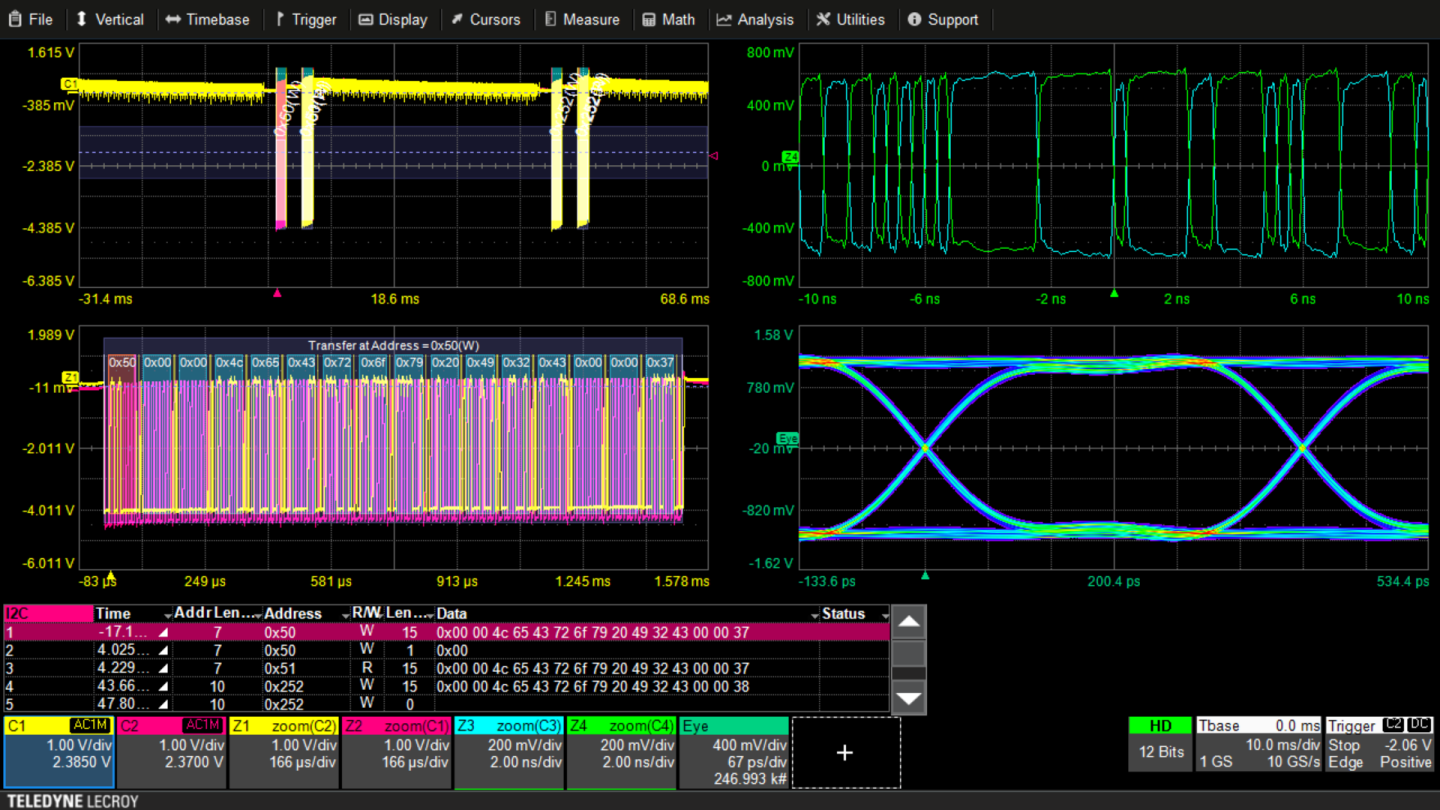Click the Z1 trace label on the bottom-left grid
This screenshot has width=1440, height=810.
click(70, 377)
